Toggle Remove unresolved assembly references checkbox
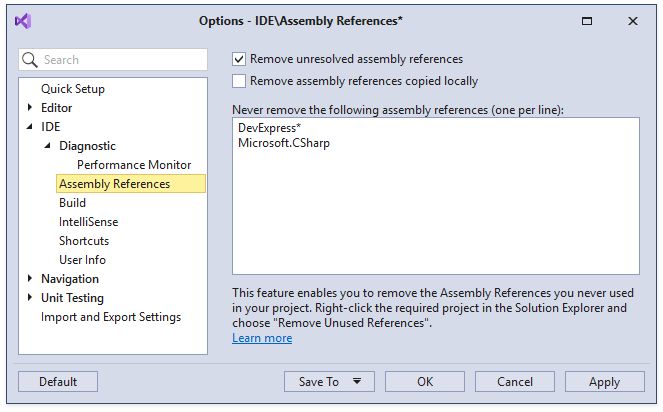This screenshot has height=412, width=663. click(239, 59)
